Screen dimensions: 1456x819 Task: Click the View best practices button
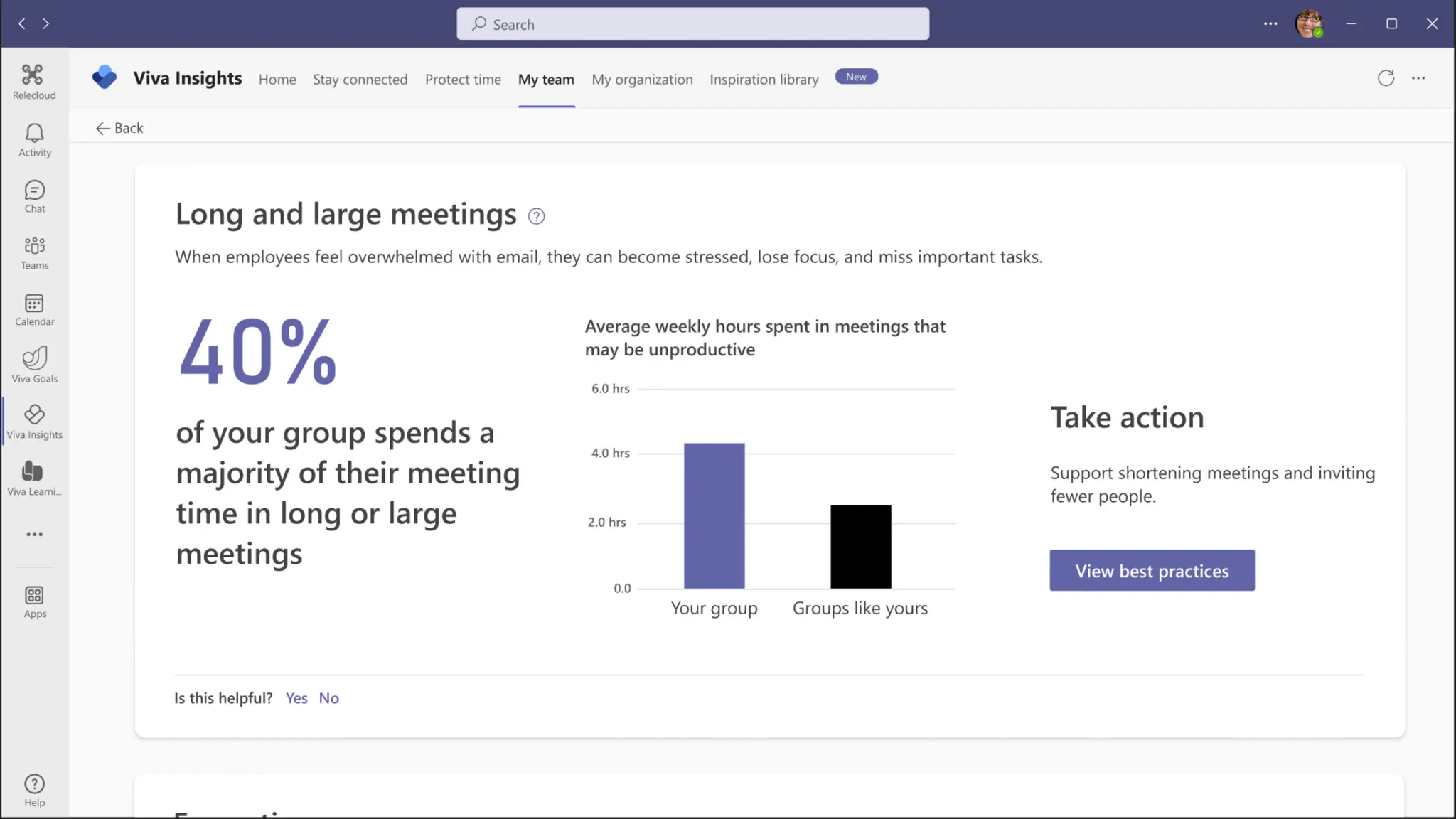[x=1152, y=570]
